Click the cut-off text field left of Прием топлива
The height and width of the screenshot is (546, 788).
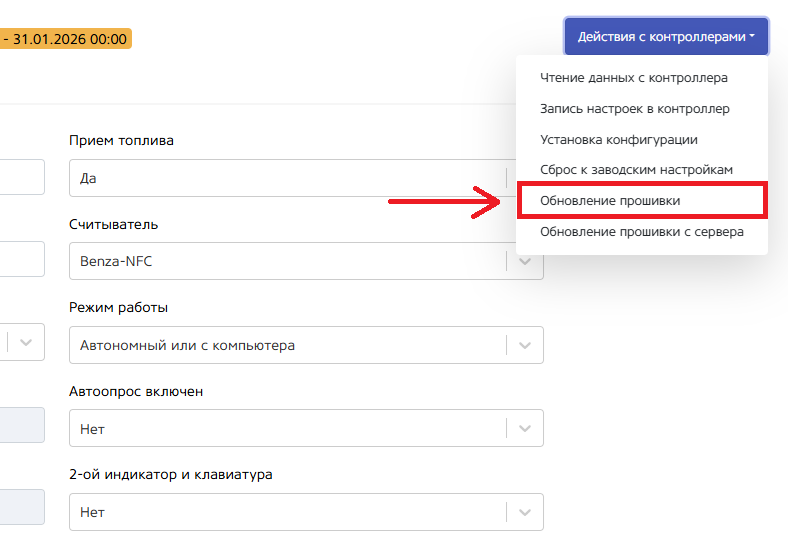click(x=20, y=176)
